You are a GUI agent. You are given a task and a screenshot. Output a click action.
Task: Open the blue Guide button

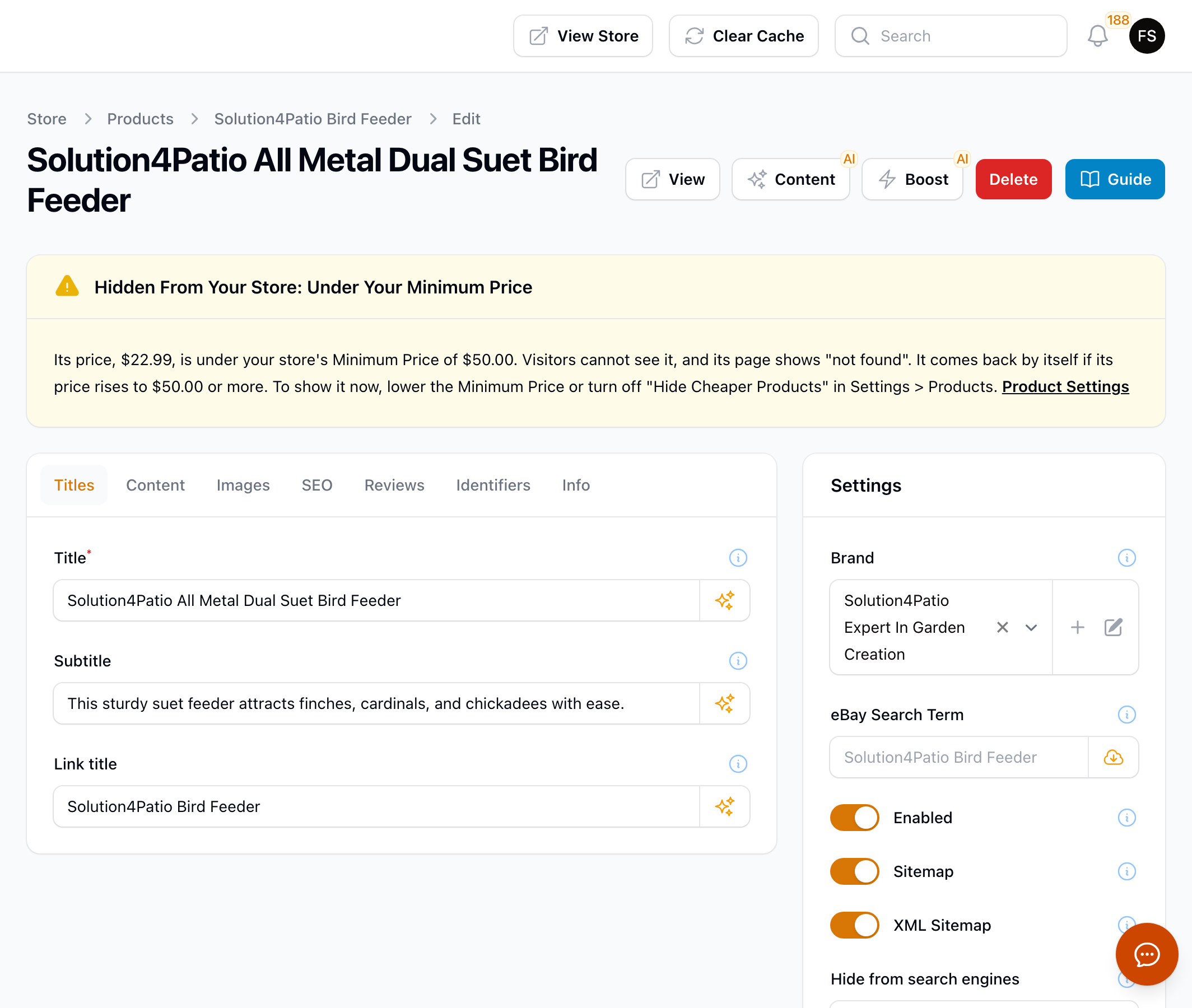pos(1115,179)
